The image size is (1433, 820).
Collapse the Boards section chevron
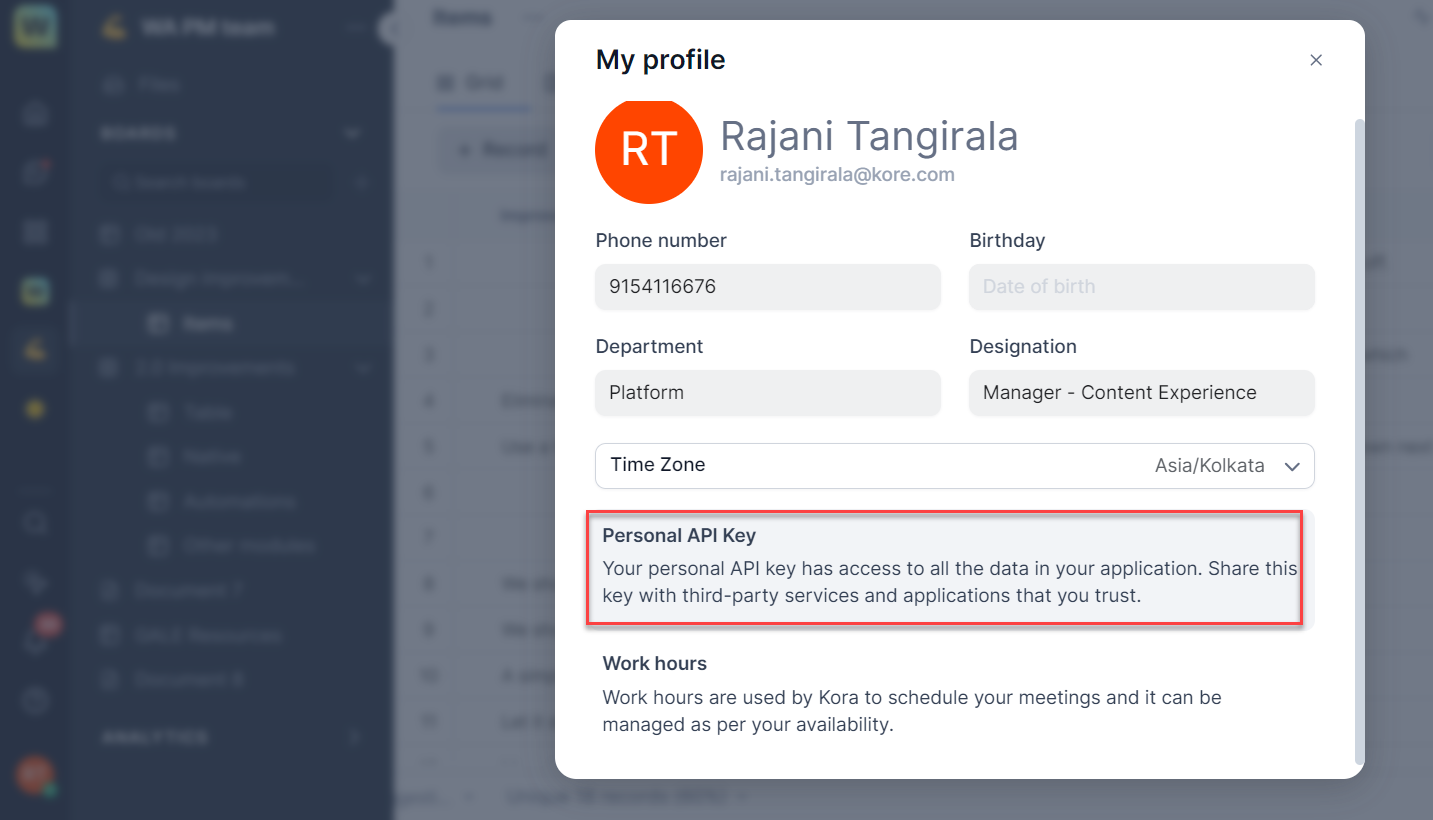(352, 133)
